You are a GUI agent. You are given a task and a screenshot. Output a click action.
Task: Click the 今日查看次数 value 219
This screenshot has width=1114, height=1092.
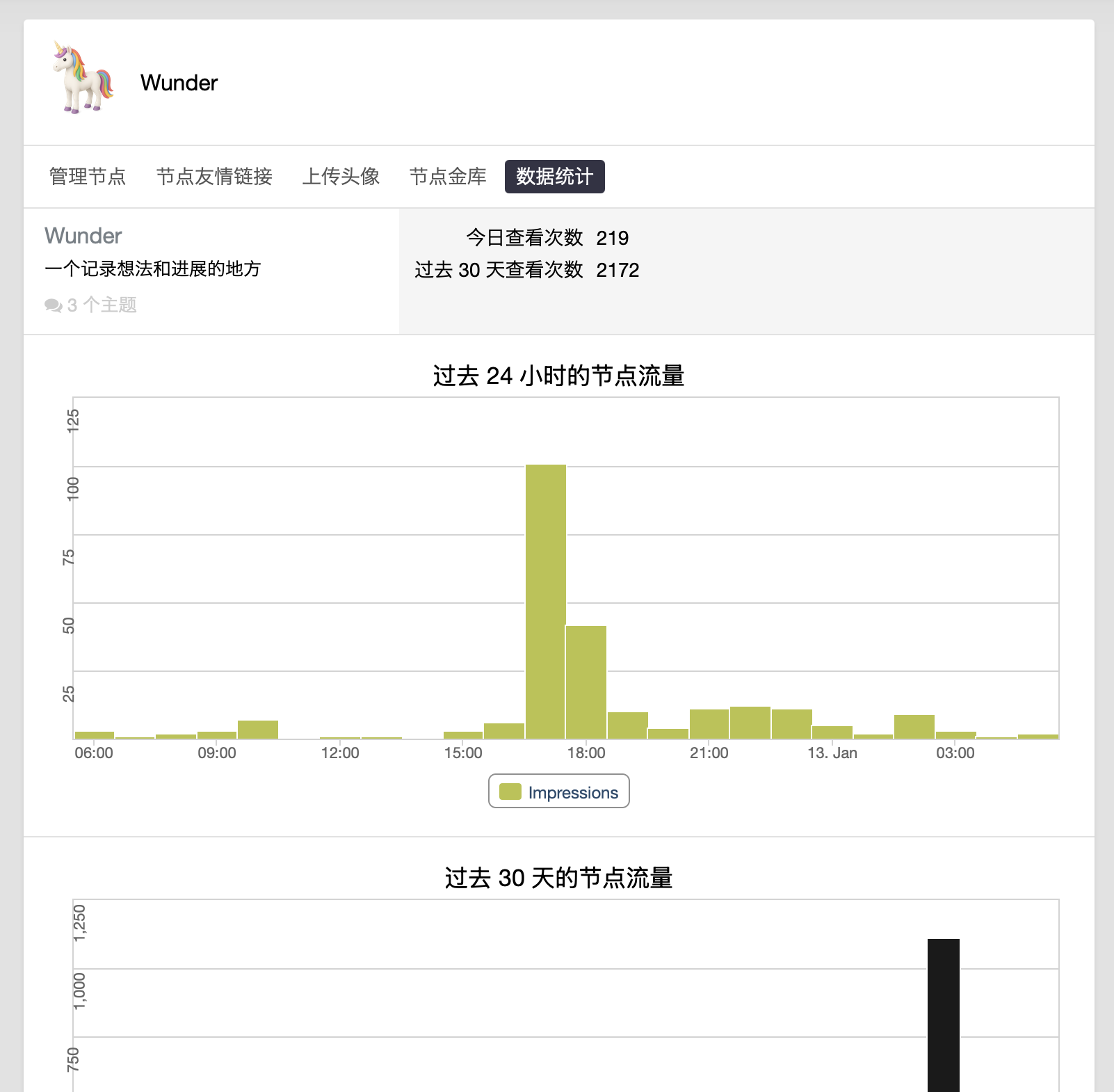[612, 238]
